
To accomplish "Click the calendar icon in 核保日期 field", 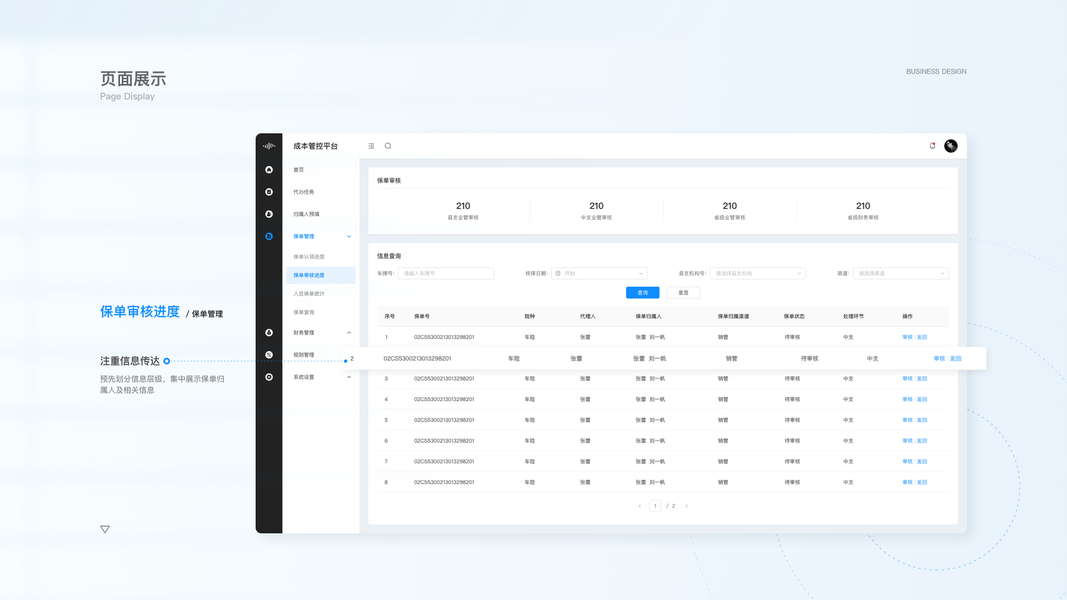I will click(x=558, y=273).
